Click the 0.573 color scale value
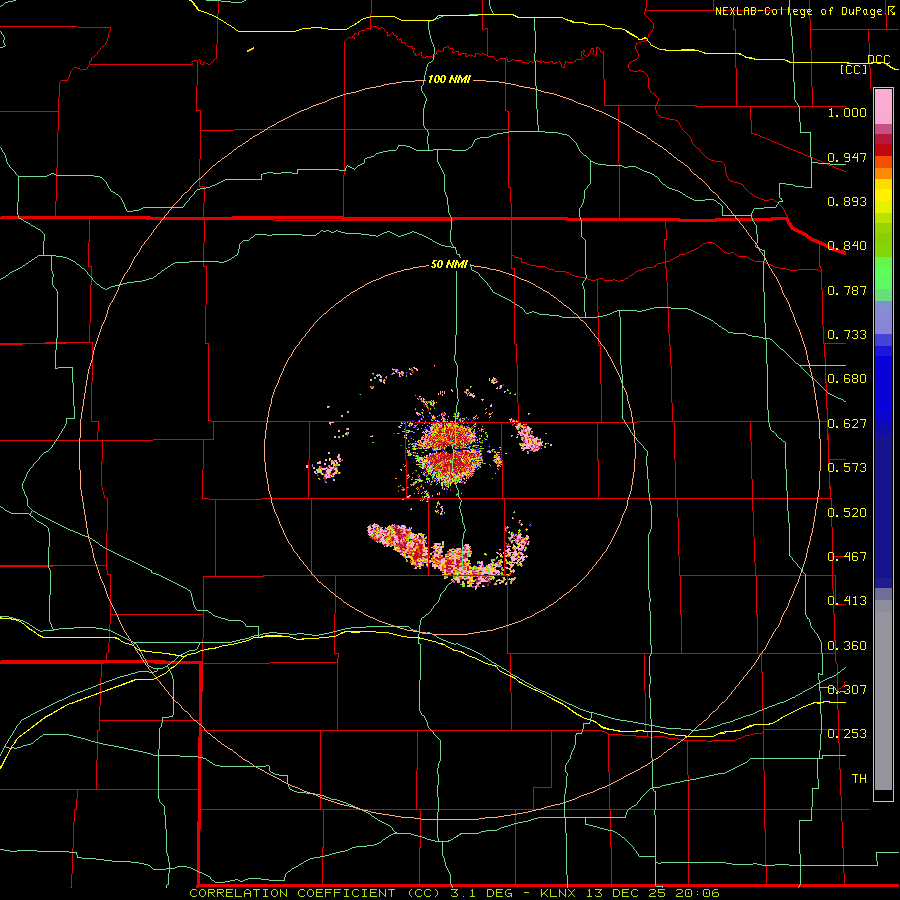 [847, 468]
